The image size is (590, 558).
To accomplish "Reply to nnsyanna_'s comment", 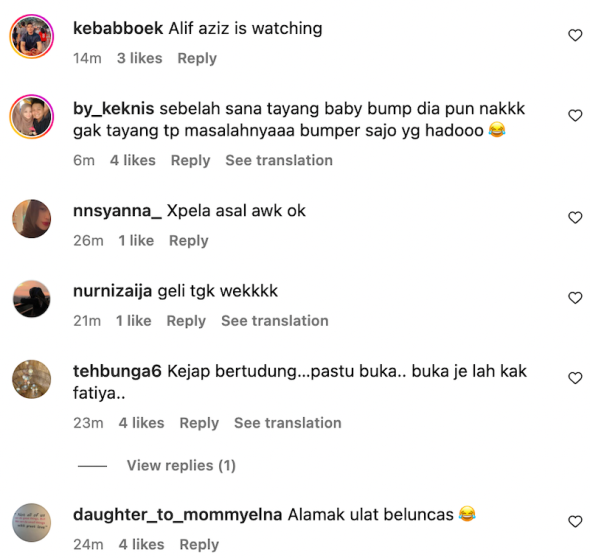I will pos(189,241).
